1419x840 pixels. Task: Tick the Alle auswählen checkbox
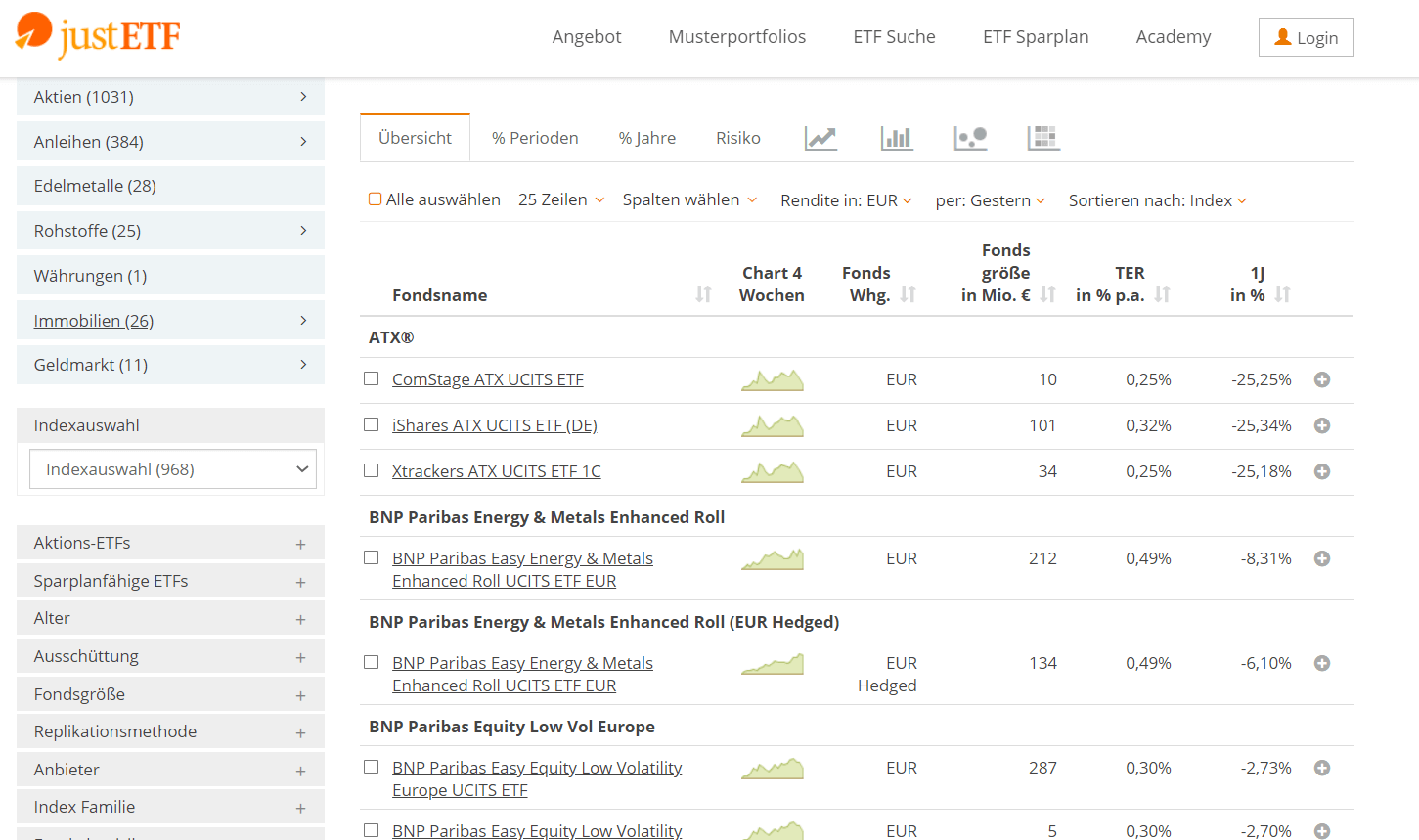click(375, 199)
